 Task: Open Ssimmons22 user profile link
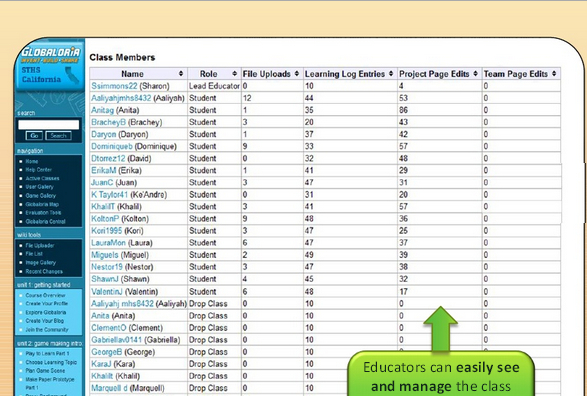(x=114, y=86)
